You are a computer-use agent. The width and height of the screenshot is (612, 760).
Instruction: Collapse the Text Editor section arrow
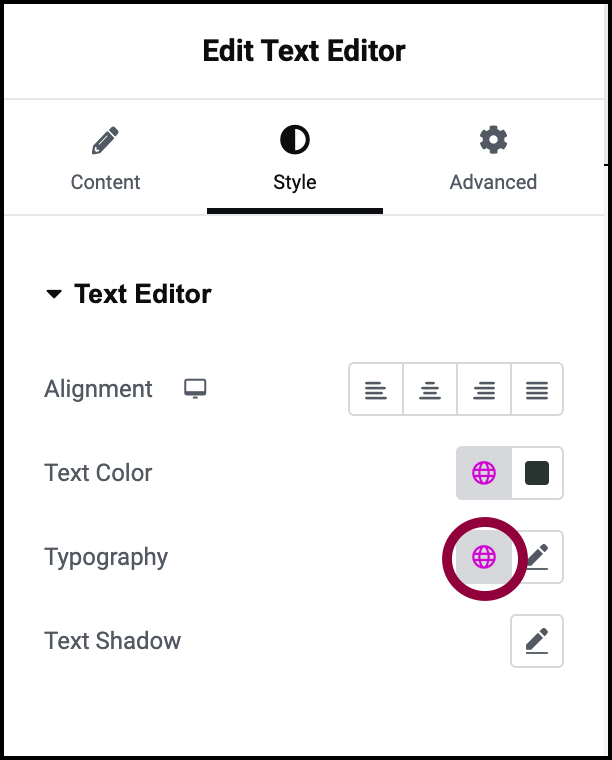point(54,295)
